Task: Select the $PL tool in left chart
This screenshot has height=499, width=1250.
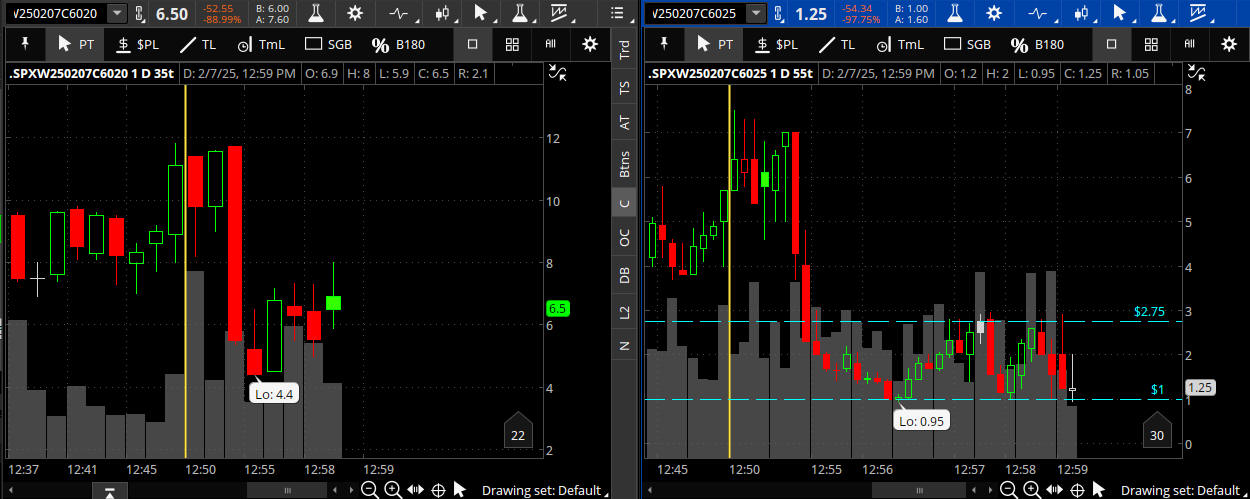Action: pos(135,45)
